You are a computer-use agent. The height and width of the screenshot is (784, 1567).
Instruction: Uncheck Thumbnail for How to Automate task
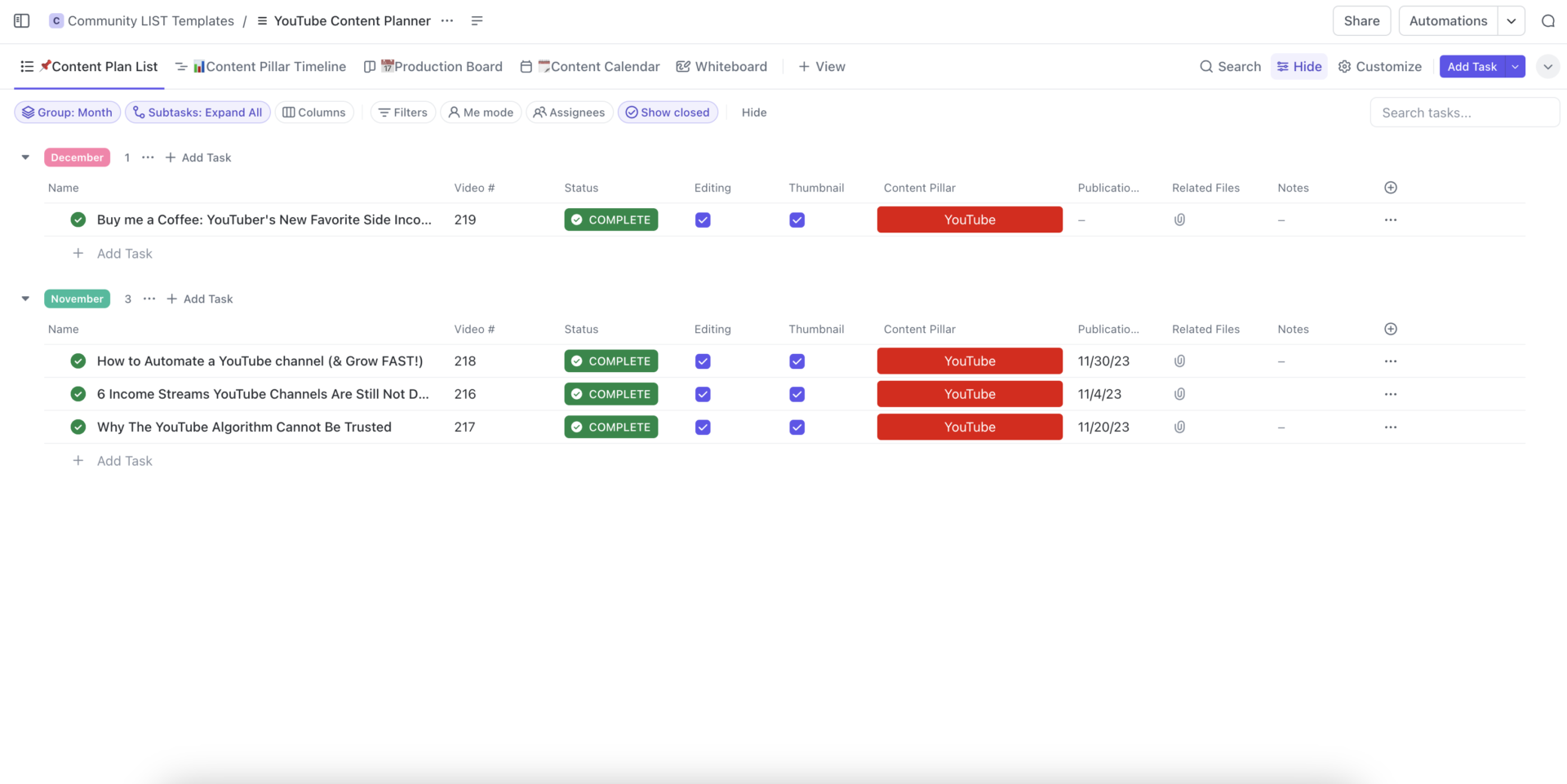click(x=797, y=361)
